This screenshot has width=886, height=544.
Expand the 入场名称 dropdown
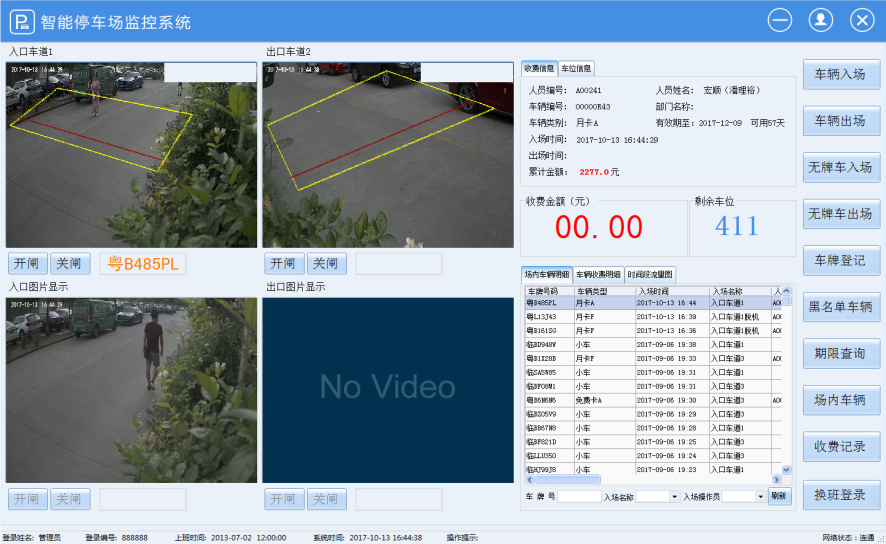[674, 496]
